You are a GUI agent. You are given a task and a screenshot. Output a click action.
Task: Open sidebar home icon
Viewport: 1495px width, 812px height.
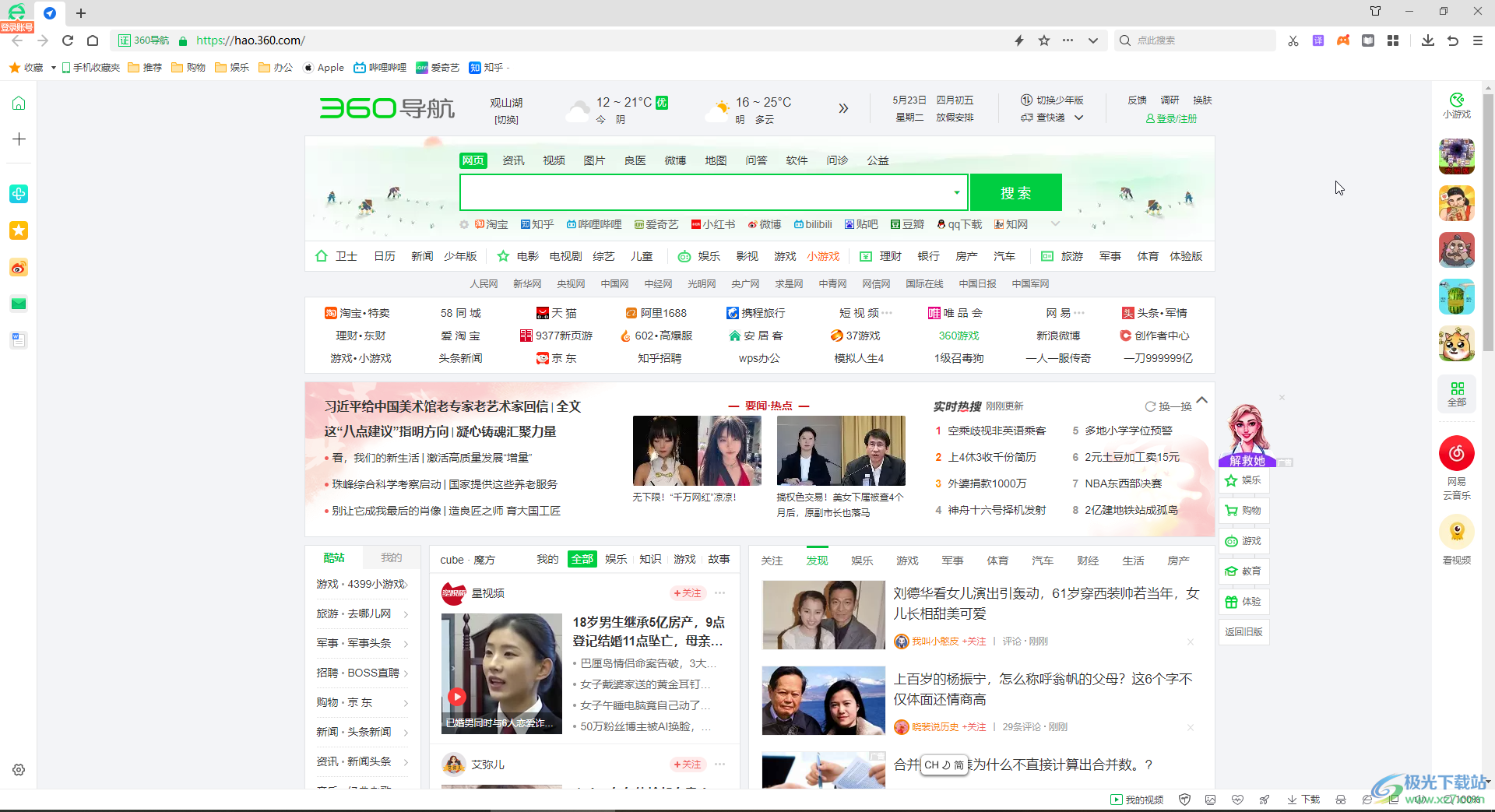pos(19,103)
